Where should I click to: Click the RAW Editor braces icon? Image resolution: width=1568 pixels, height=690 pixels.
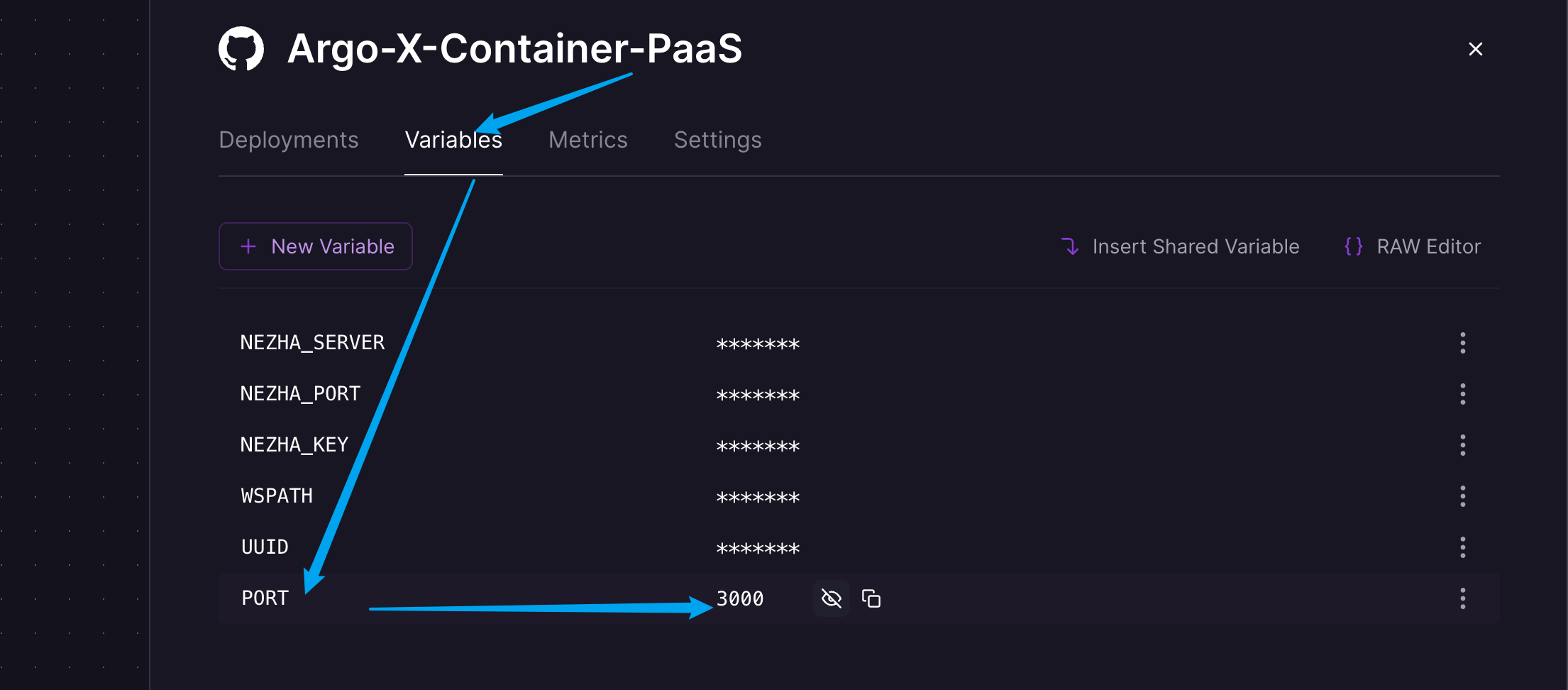[x=1352, y=246]
